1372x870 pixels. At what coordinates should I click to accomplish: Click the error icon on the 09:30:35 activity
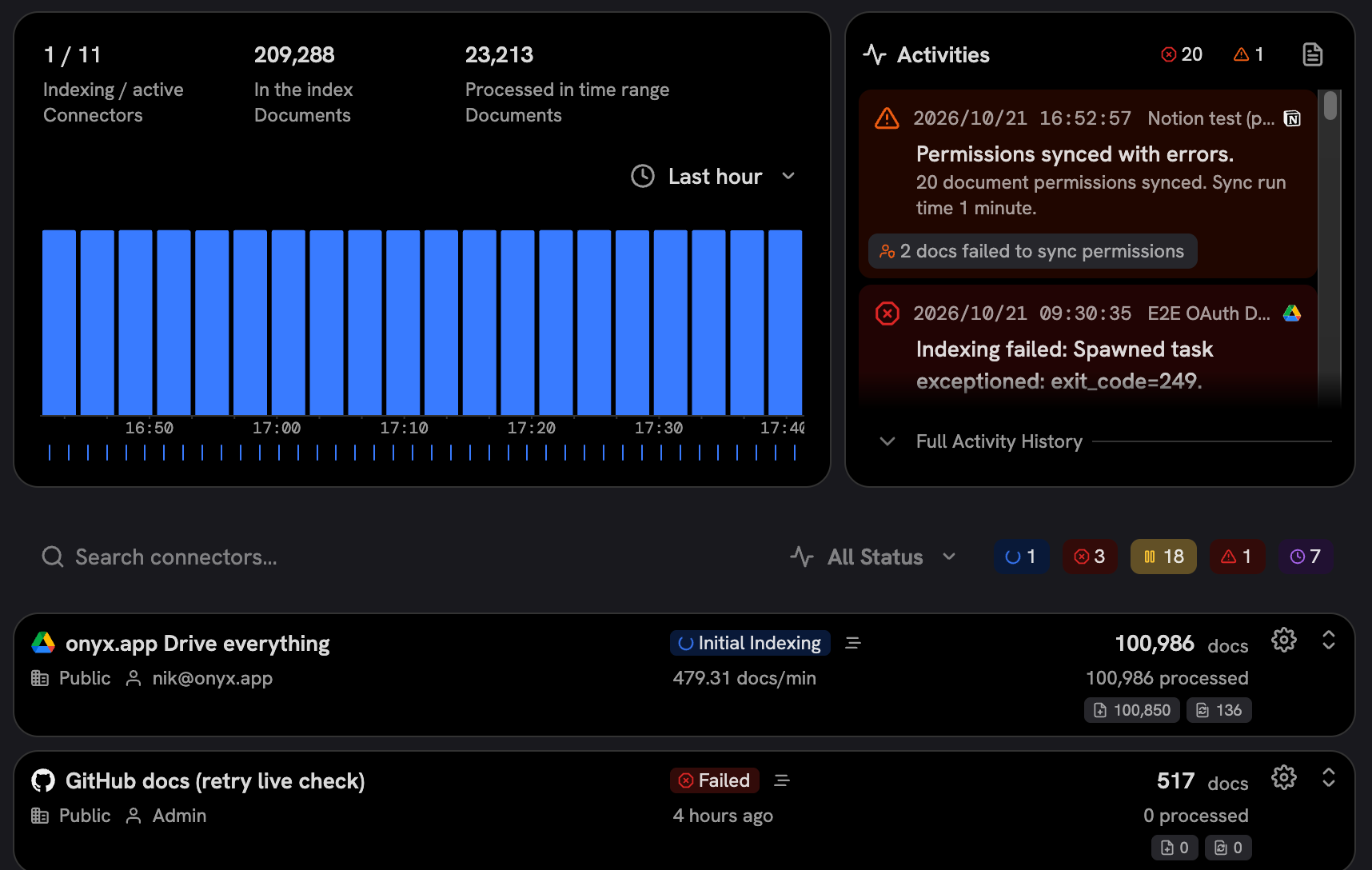click(887, 313)
